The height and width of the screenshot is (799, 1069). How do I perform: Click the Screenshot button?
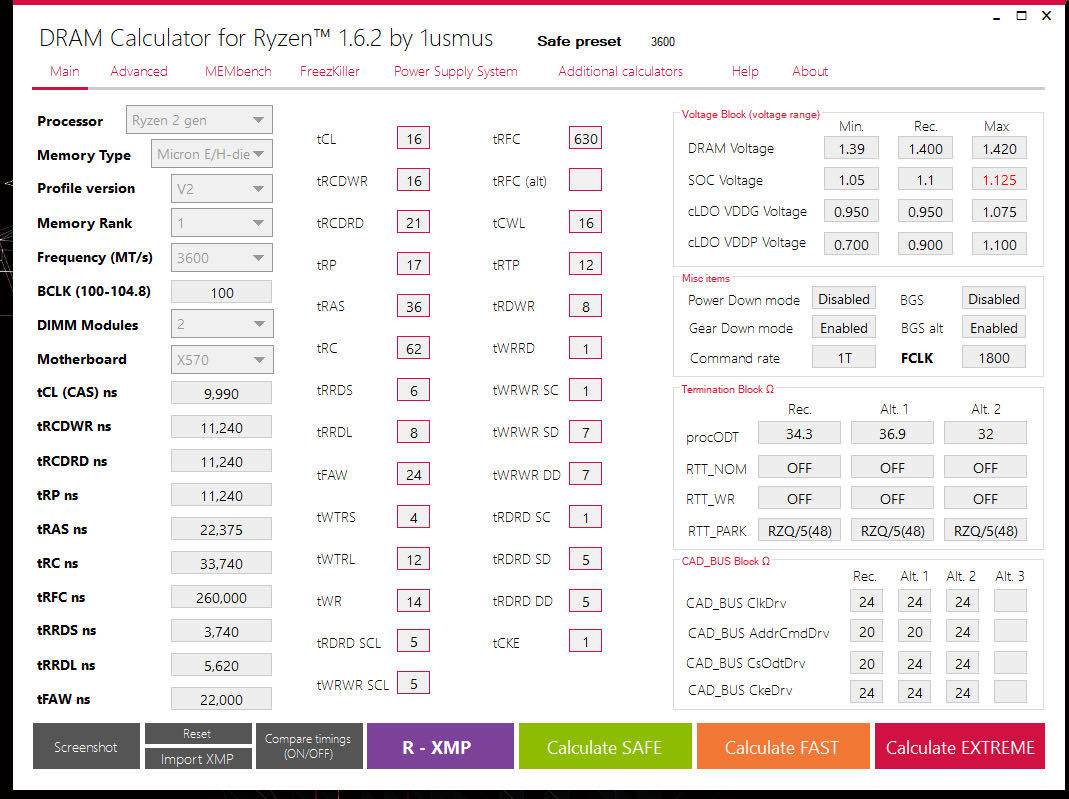tap(86, 747)
